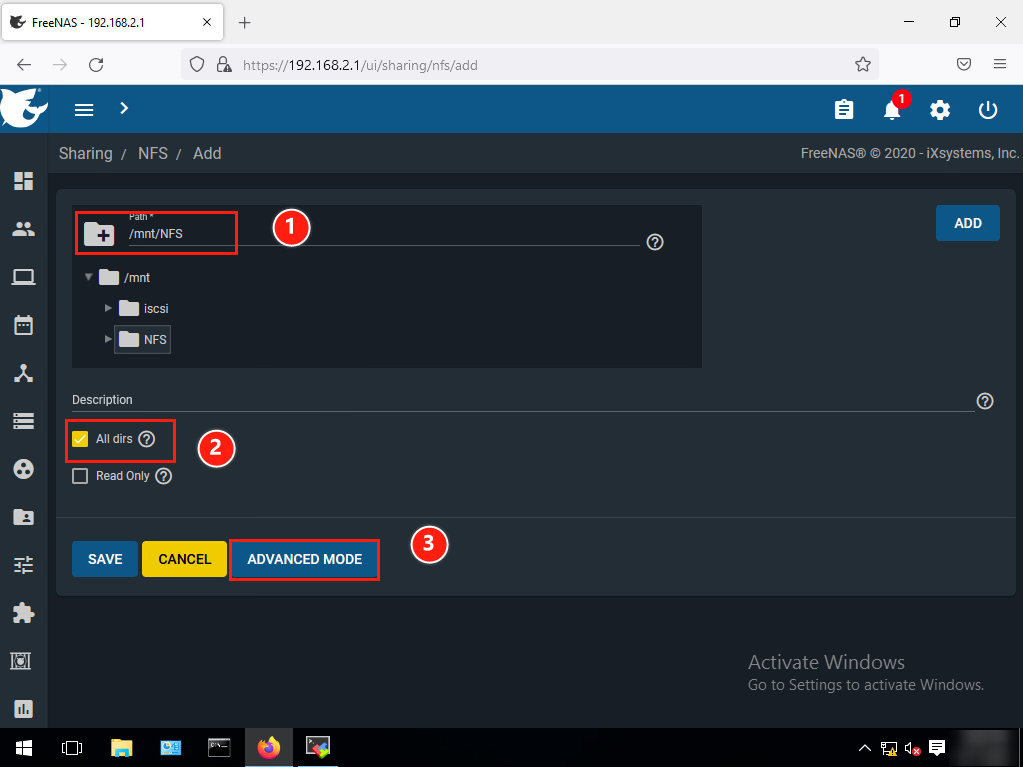Open the Accounts icon in sidebar
Screen dimensions: 1023x767
23,229
